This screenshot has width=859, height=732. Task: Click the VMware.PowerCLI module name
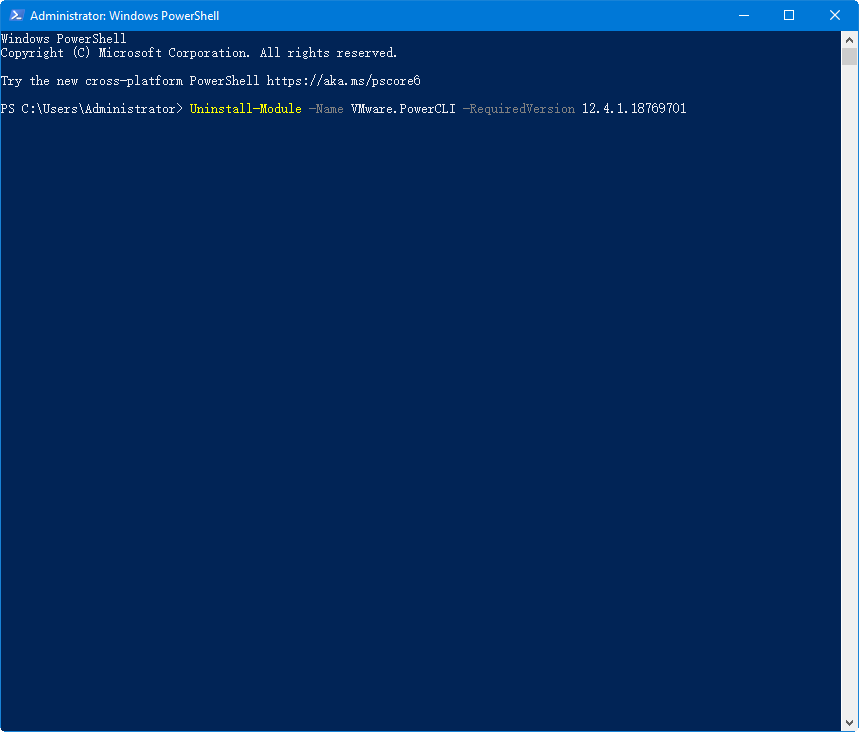404,108
